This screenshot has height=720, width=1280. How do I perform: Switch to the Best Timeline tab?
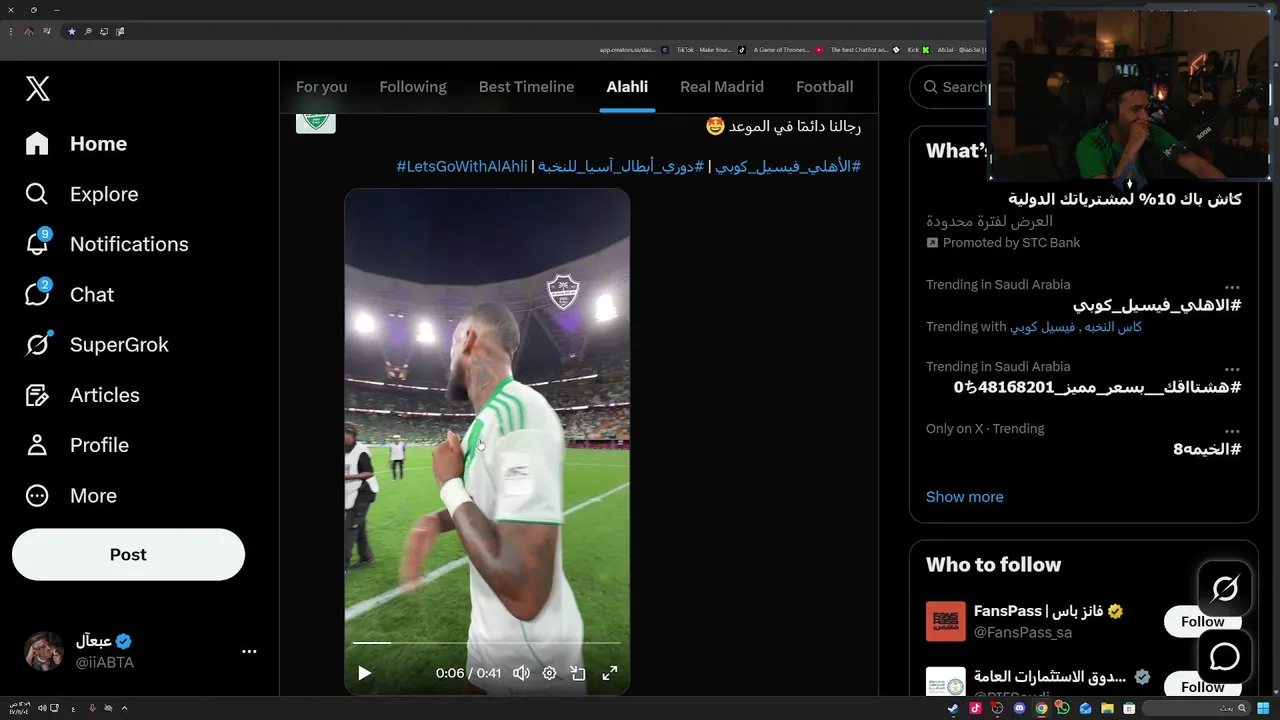click(x=526, y=87)
